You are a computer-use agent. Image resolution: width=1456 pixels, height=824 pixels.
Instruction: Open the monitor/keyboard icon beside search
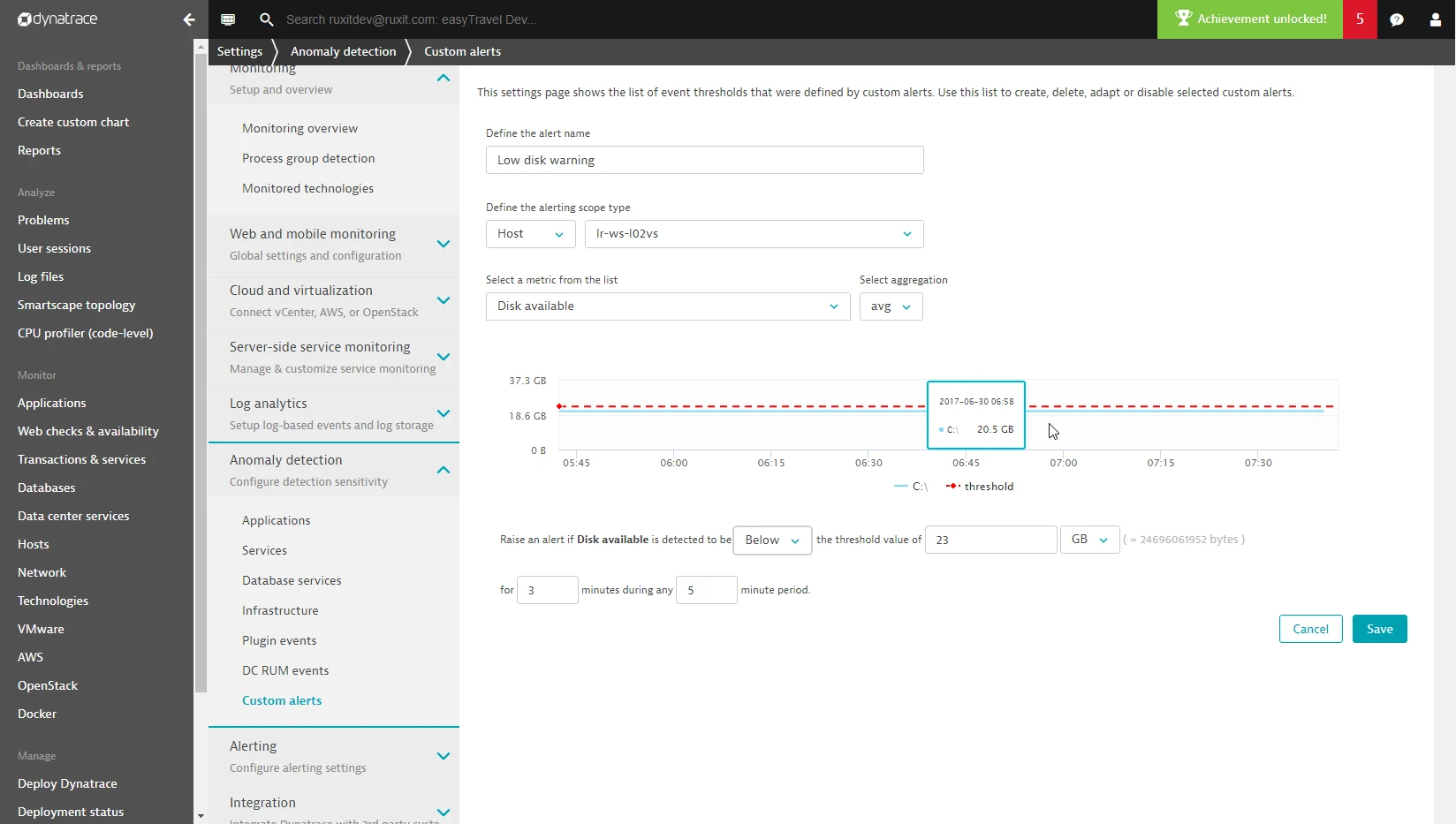[228, 19]
